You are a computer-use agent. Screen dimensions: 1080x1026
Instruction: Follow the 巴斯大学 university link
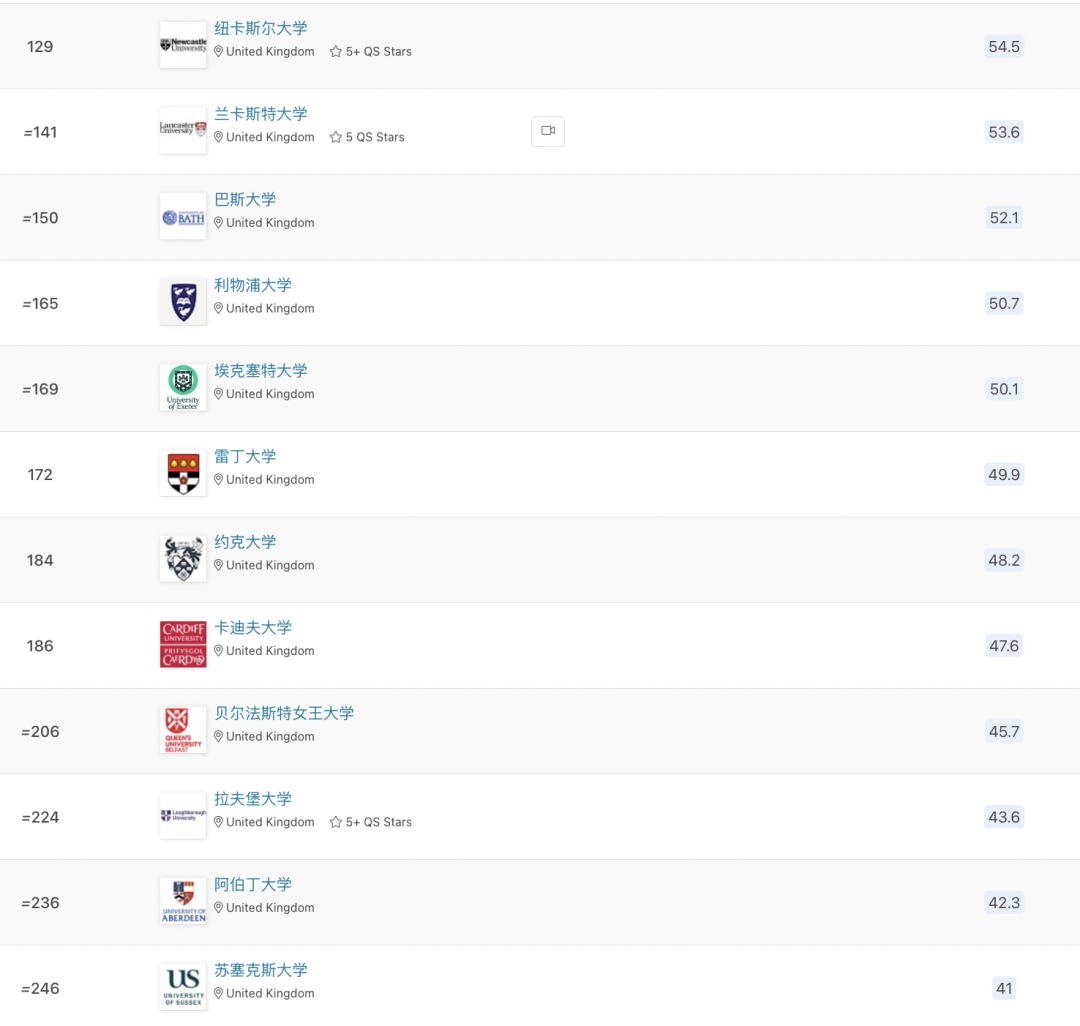(245, 200)
